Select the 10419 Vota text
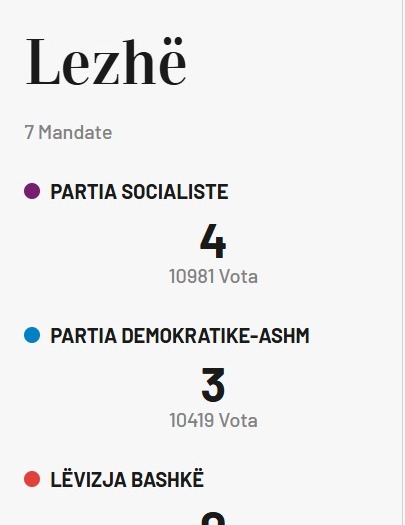Image resolution: width=405 pixels, height=525 pixels. click(x=213, y=421)
